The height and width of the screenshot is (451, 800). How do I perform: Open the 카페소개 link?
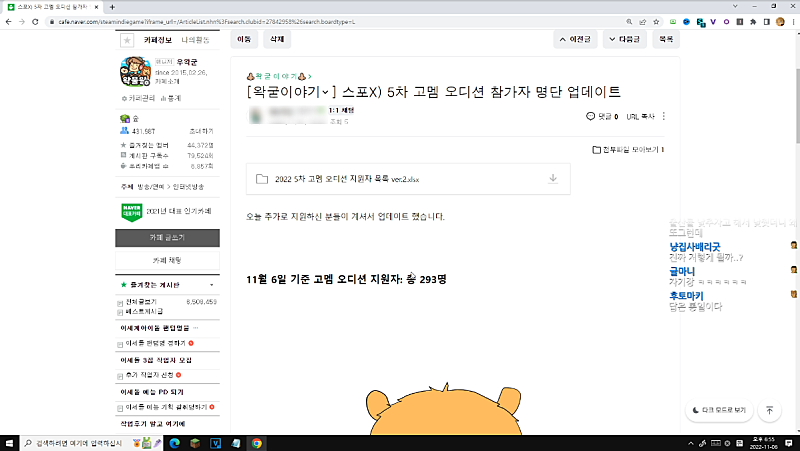[167, 81]
